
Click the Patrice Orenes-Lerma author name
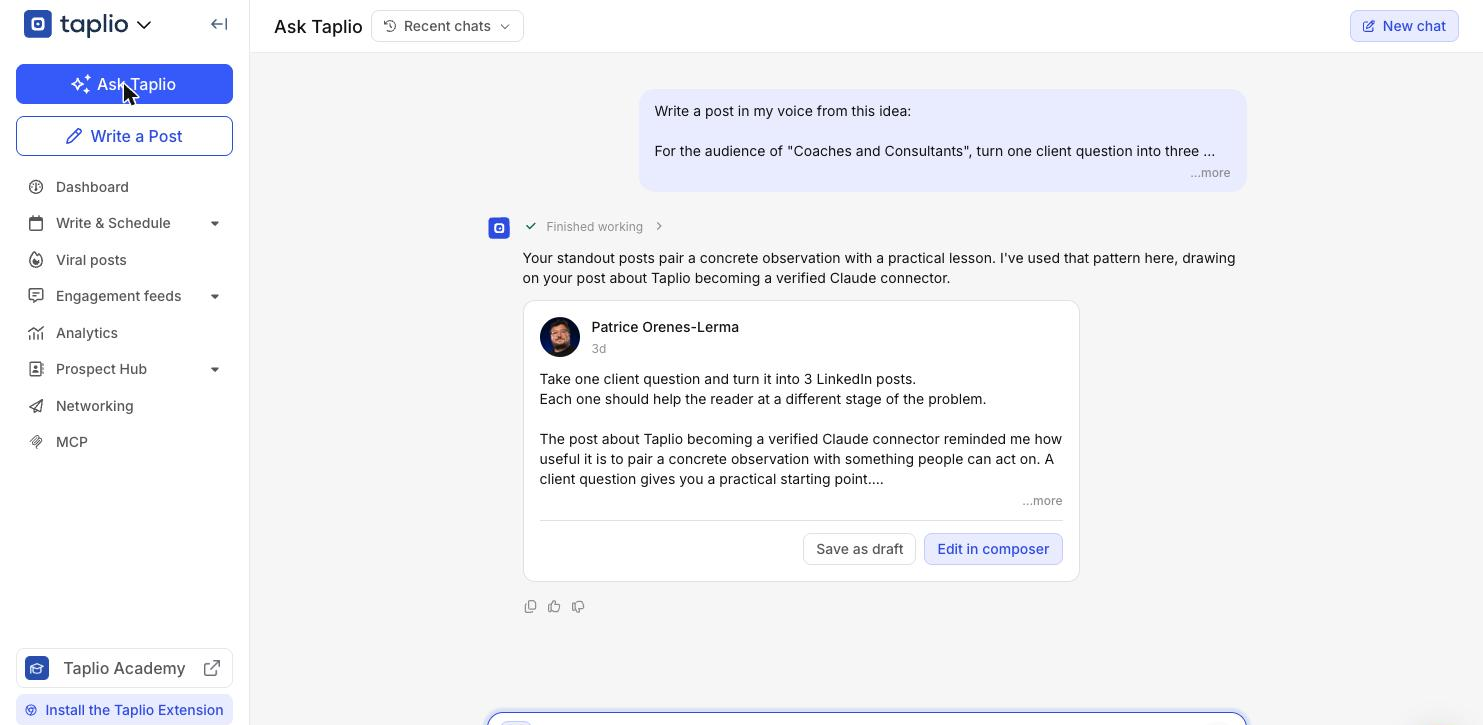click(x=665, y=327)
